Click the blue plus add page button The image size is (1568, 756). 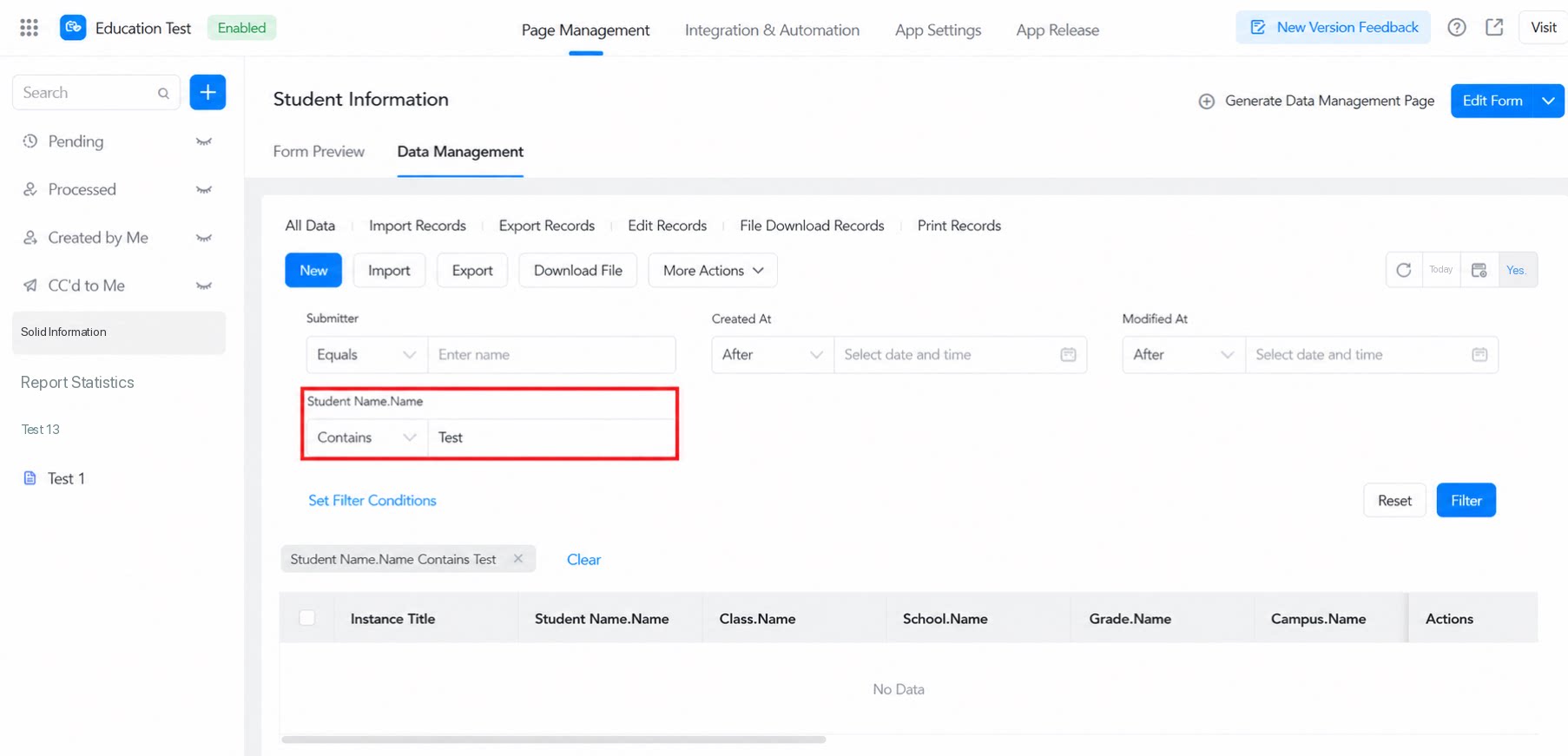tap(208, 92)
